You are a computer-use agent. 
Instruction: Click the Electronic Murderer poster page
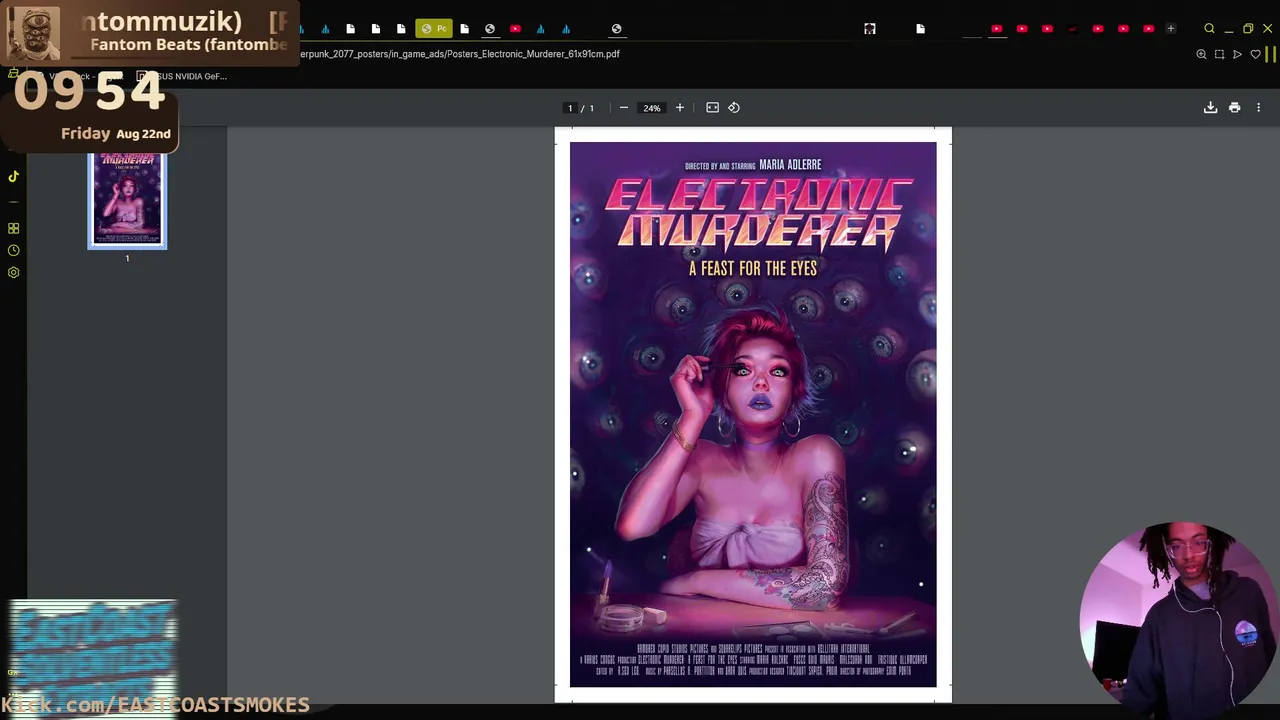(753, 414)
